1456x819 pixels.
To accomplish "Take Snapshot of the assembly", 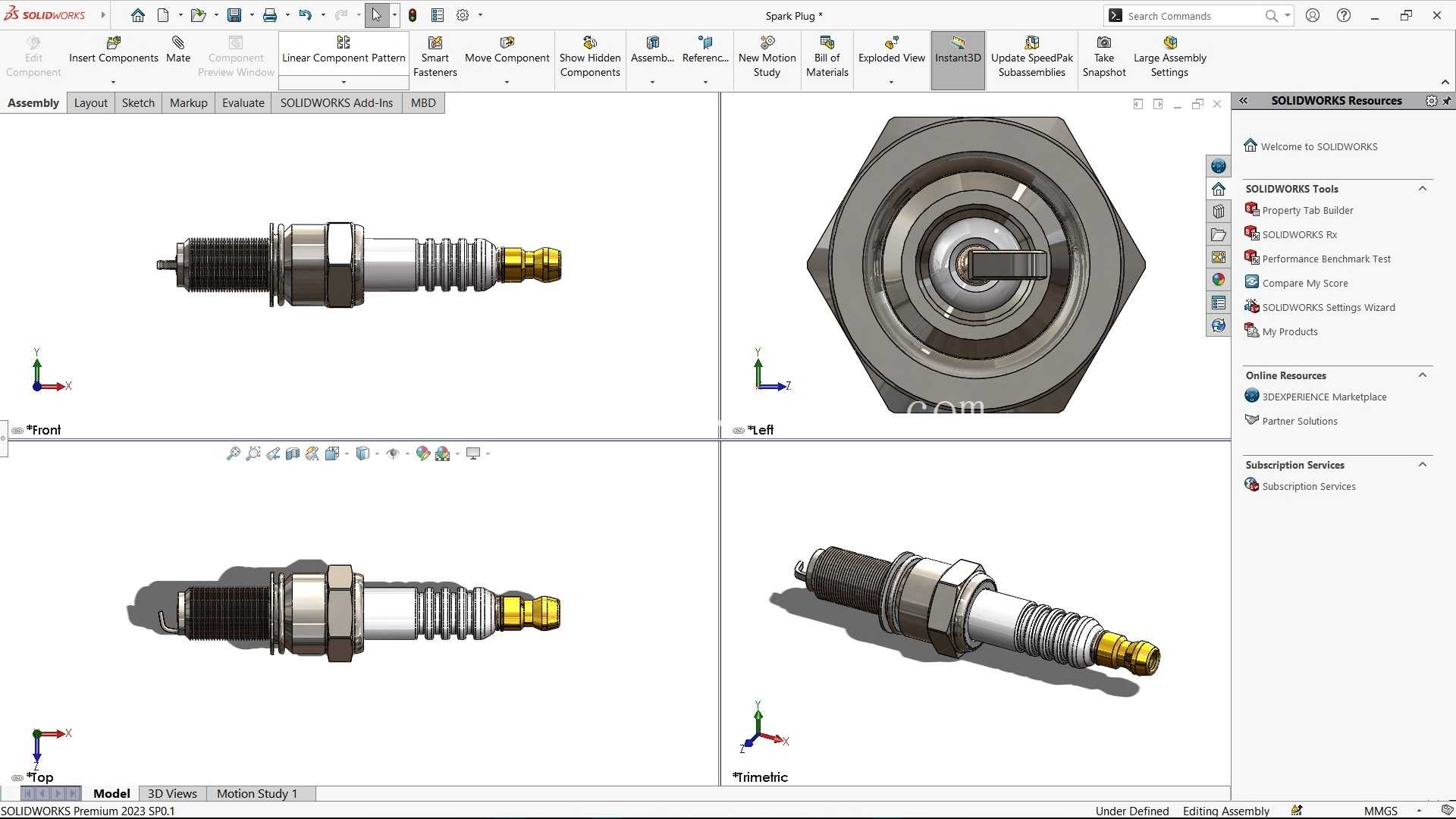I will (x=1104, y=57).
